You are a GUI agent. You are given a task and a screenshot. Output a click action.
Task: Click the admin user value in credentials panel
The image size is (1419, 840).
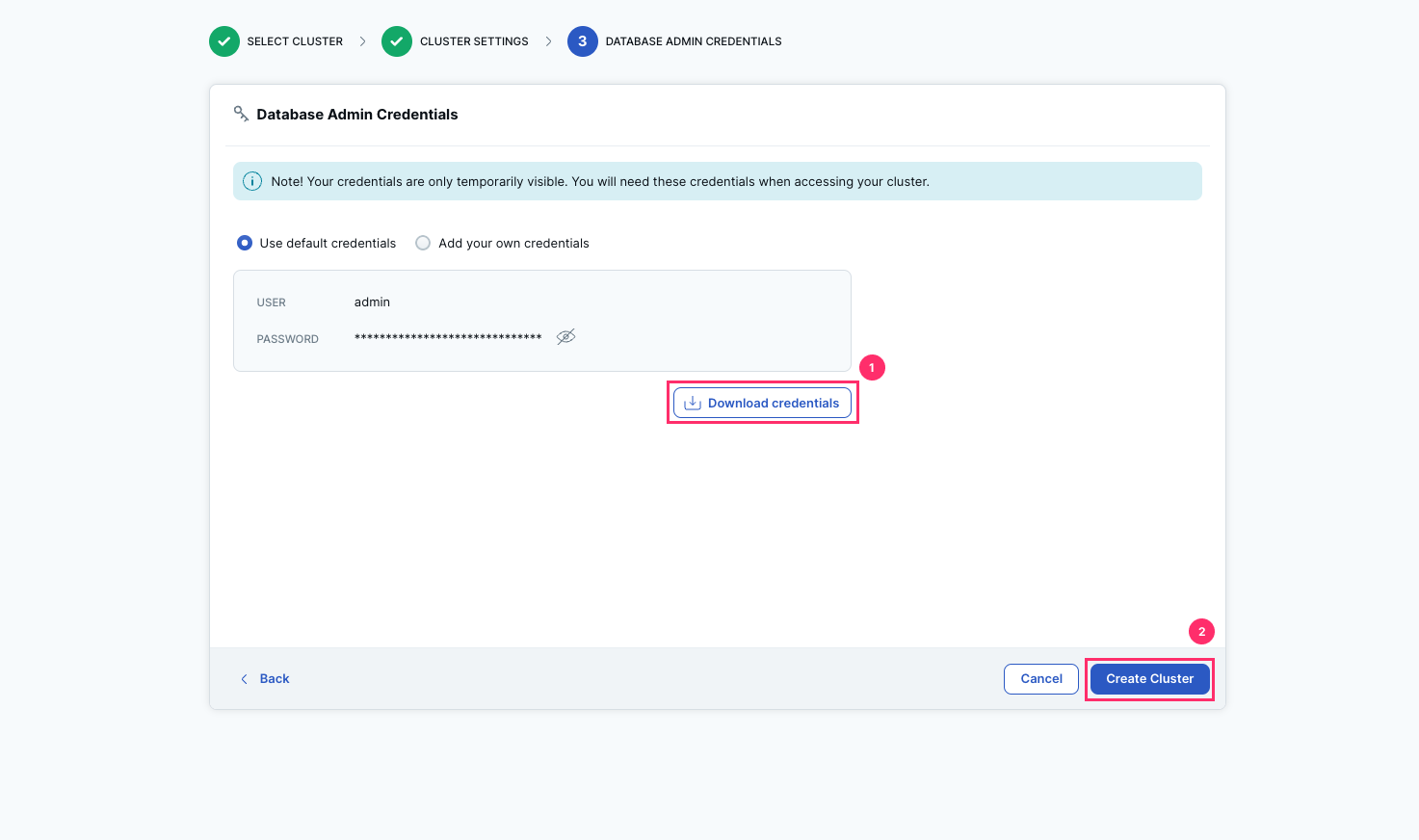[x=372, y=302]
